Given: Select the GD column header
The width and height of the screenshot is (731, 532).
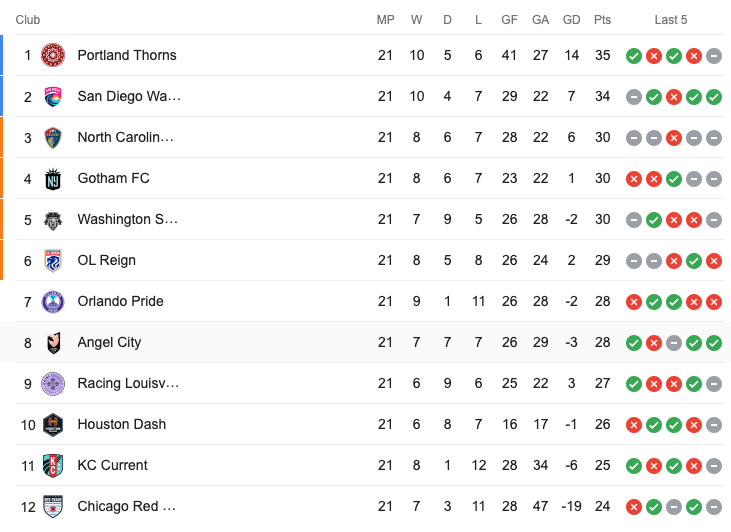Looking at the screenshot, I should pyautogui.click(x=572, y=20).
